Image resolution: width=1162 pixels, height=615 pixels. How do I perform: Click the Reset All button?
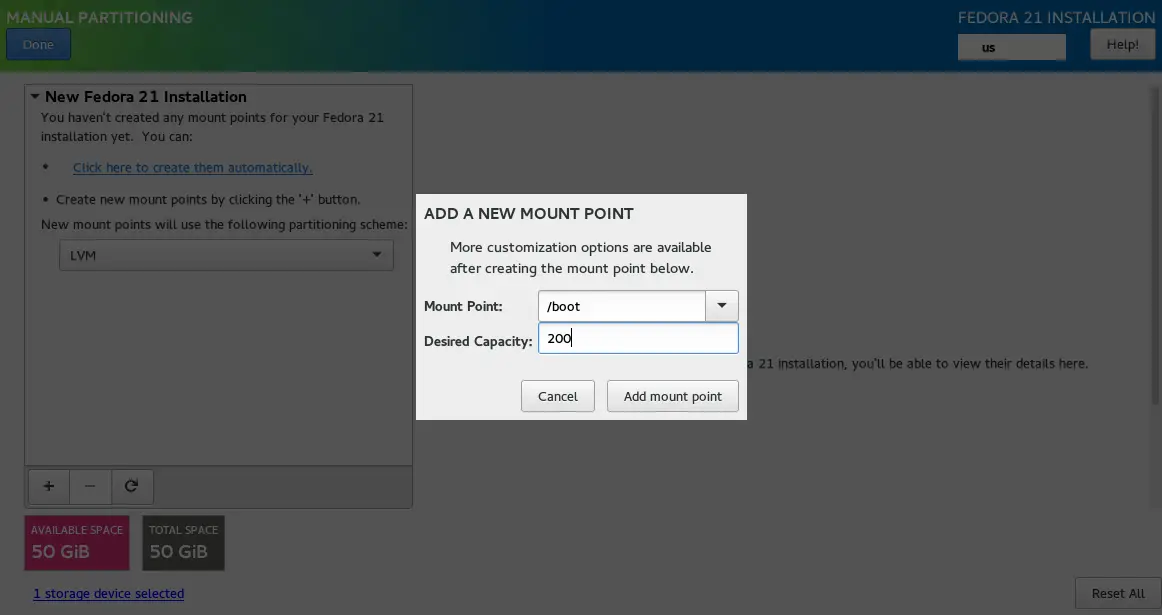point(1118,594)
